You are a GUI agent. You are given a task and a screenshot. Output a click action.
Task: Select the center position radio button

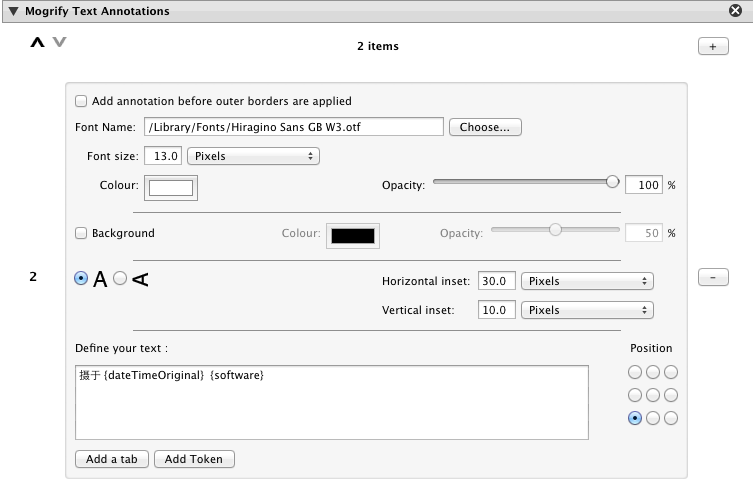[653, 395]
